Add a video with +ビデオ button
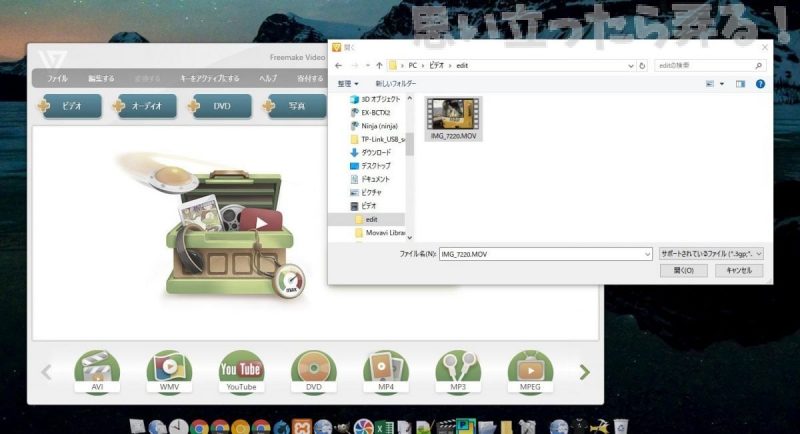This screenshot has width=800, height=434. click(x=70, y=106)
